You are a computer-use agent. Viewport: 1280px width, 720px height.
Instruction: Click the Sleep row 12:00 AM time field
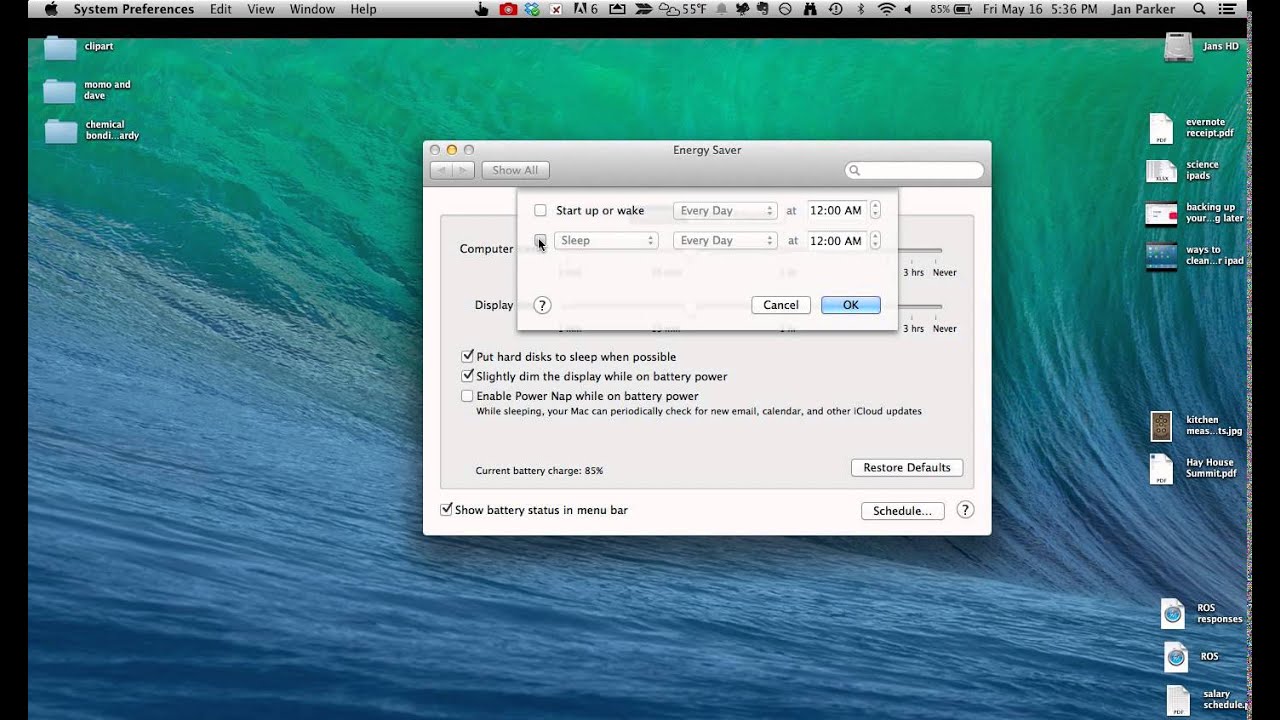tap(836, 241)
